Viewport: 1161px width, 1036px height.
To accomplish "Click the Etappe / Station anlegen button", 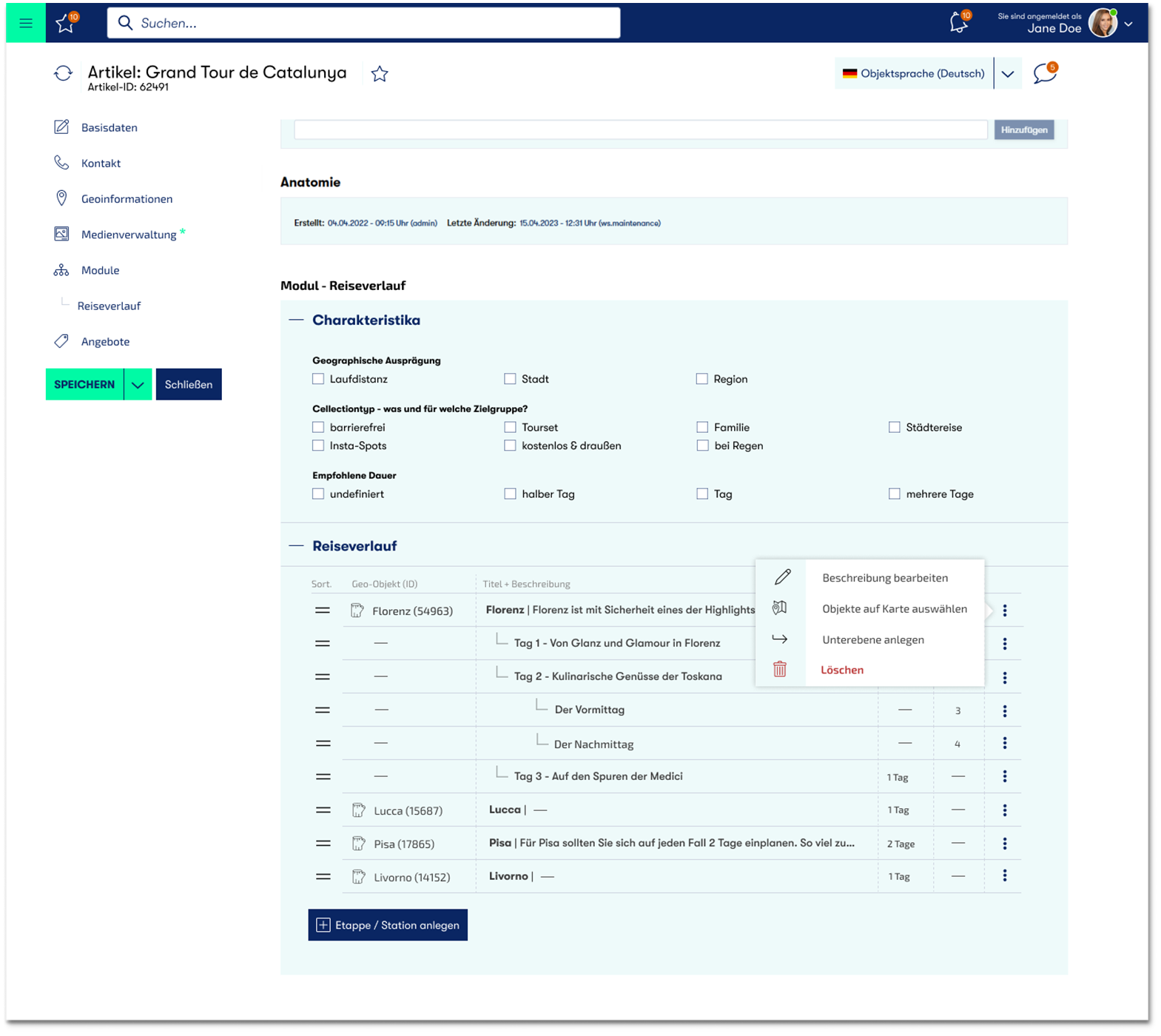I will click(388, 925).
